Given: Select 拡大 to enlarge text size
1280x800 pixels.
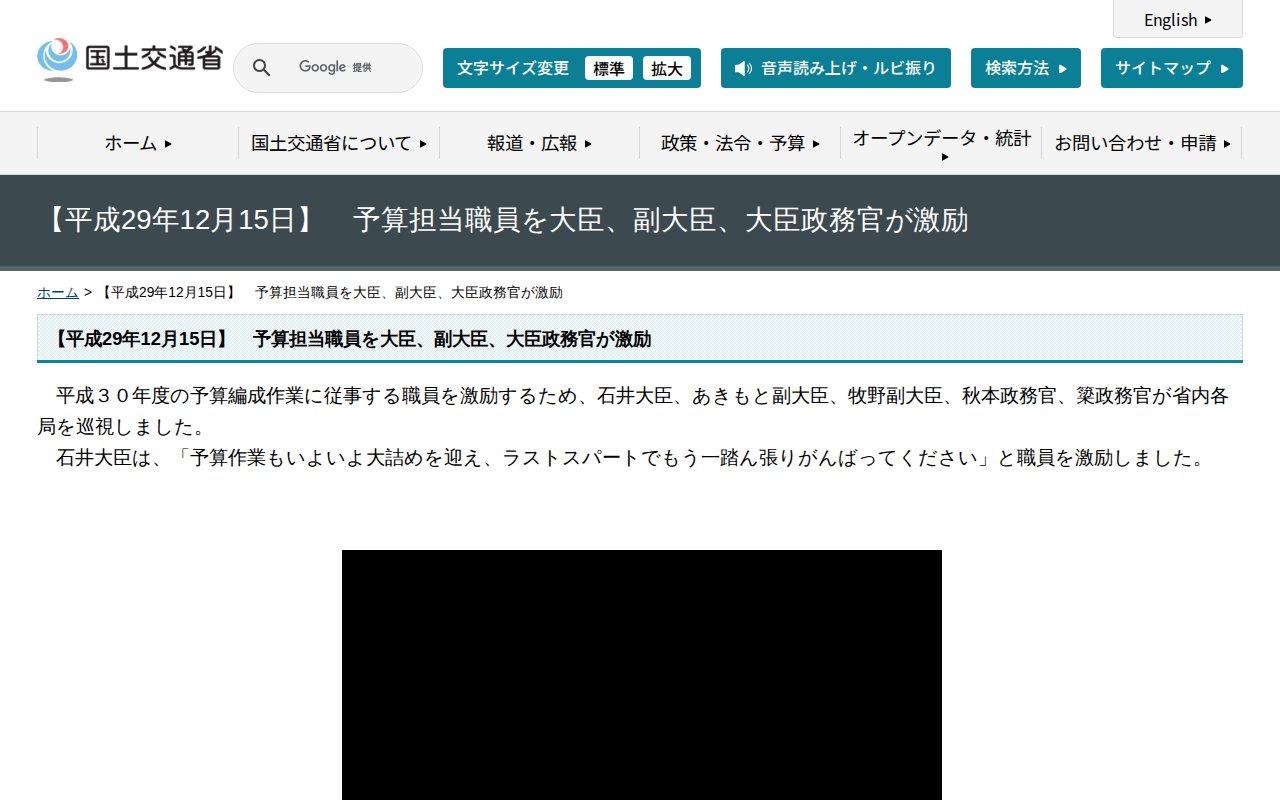Looking at the screenshot, I should (x=666, y=68).
